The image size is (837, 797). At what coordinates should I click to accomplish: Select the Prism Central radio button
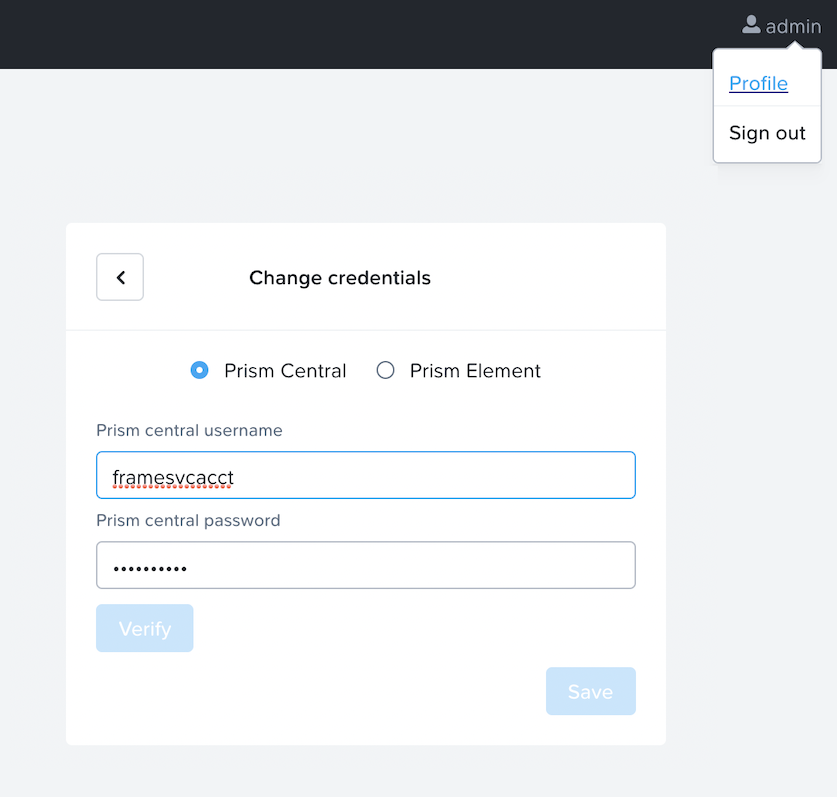click(x=199, y=370)
